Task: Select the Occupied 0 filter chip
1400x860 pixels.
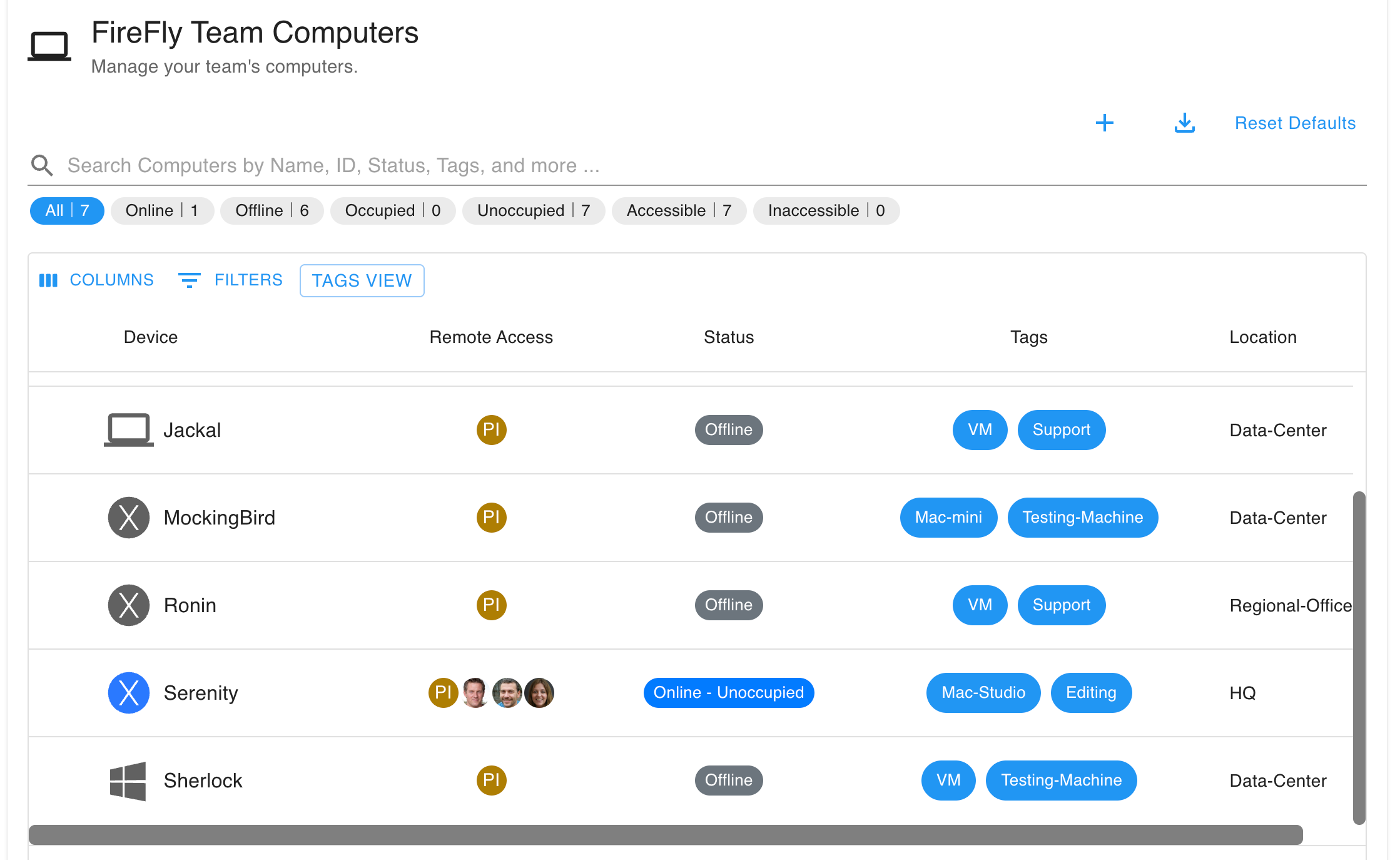Action: [x=393, y=211]
